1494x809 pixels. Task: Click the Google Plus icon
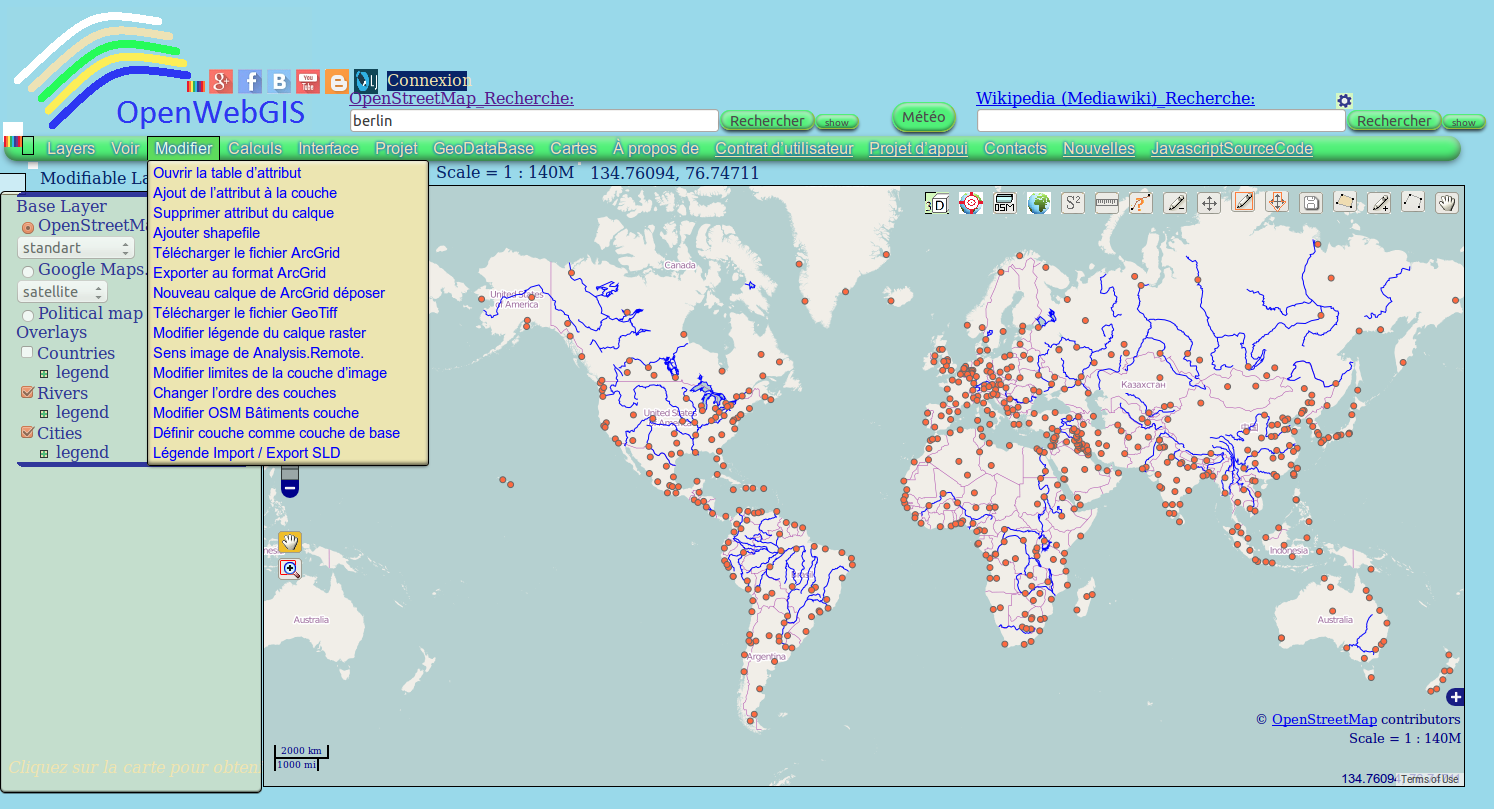click(x=221, y=82)
